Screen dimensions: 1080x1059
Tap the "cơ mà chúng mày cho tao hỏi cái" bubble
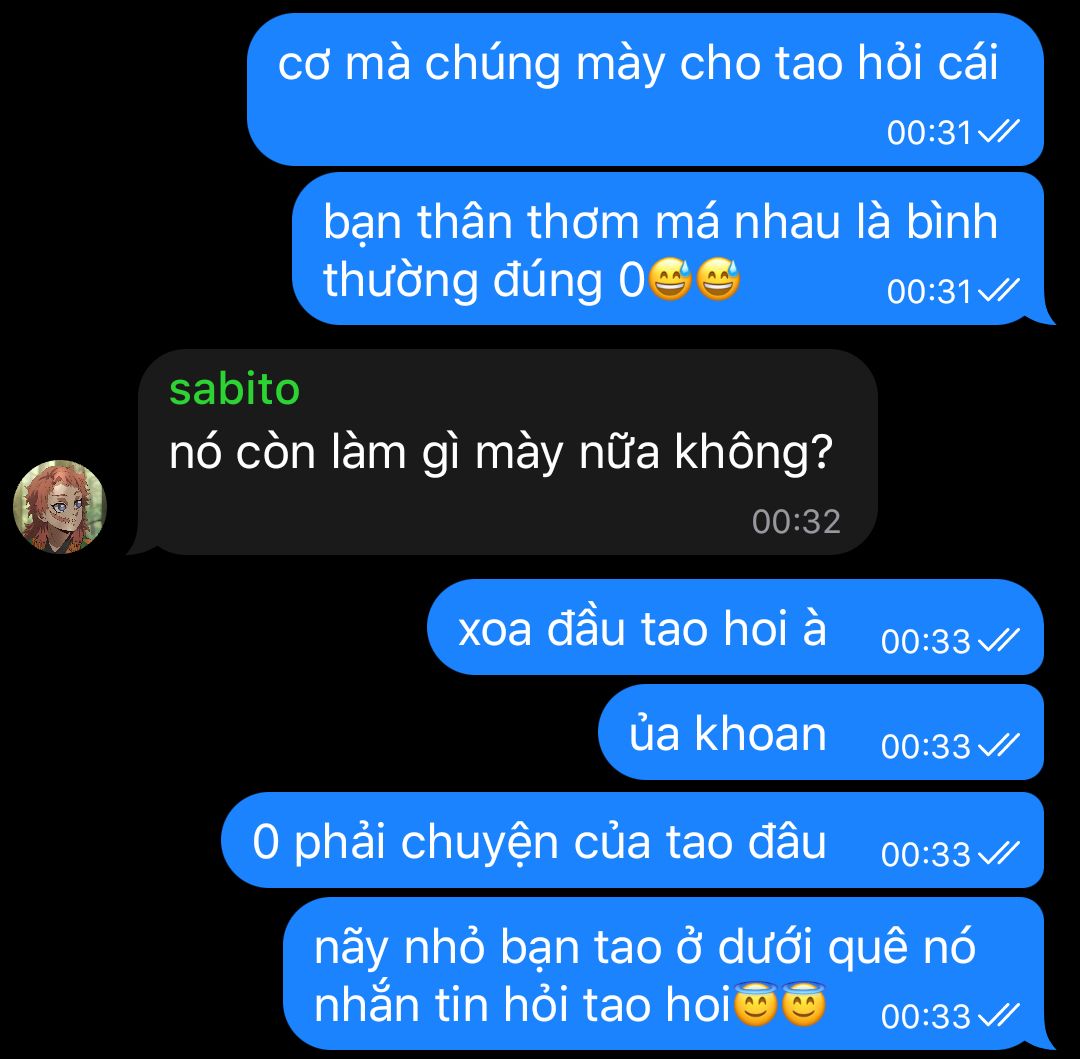645,90
